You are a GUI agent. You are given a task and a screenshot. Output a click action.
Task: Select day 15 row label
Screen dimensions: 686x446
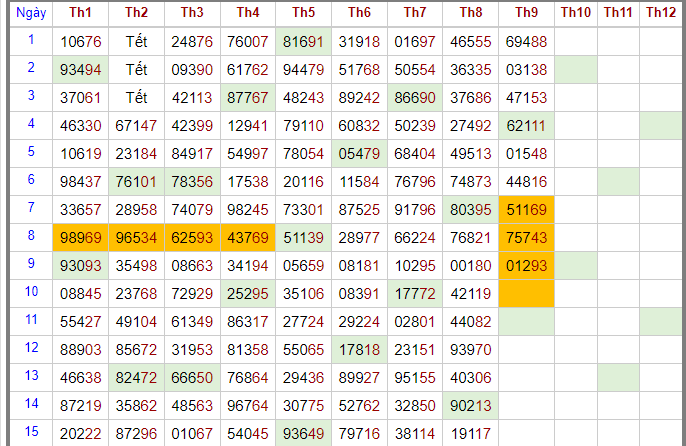click(30, 432)
